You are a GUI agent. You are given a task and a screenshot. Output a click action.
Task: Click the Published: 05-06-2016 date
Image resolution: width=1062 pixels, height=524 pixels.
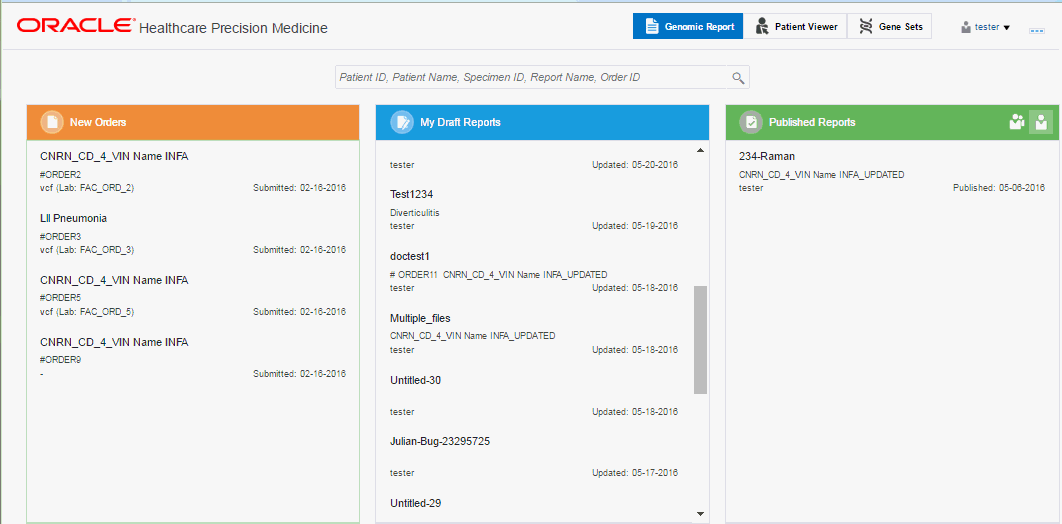pyautogui.click(x=999, y=188)
